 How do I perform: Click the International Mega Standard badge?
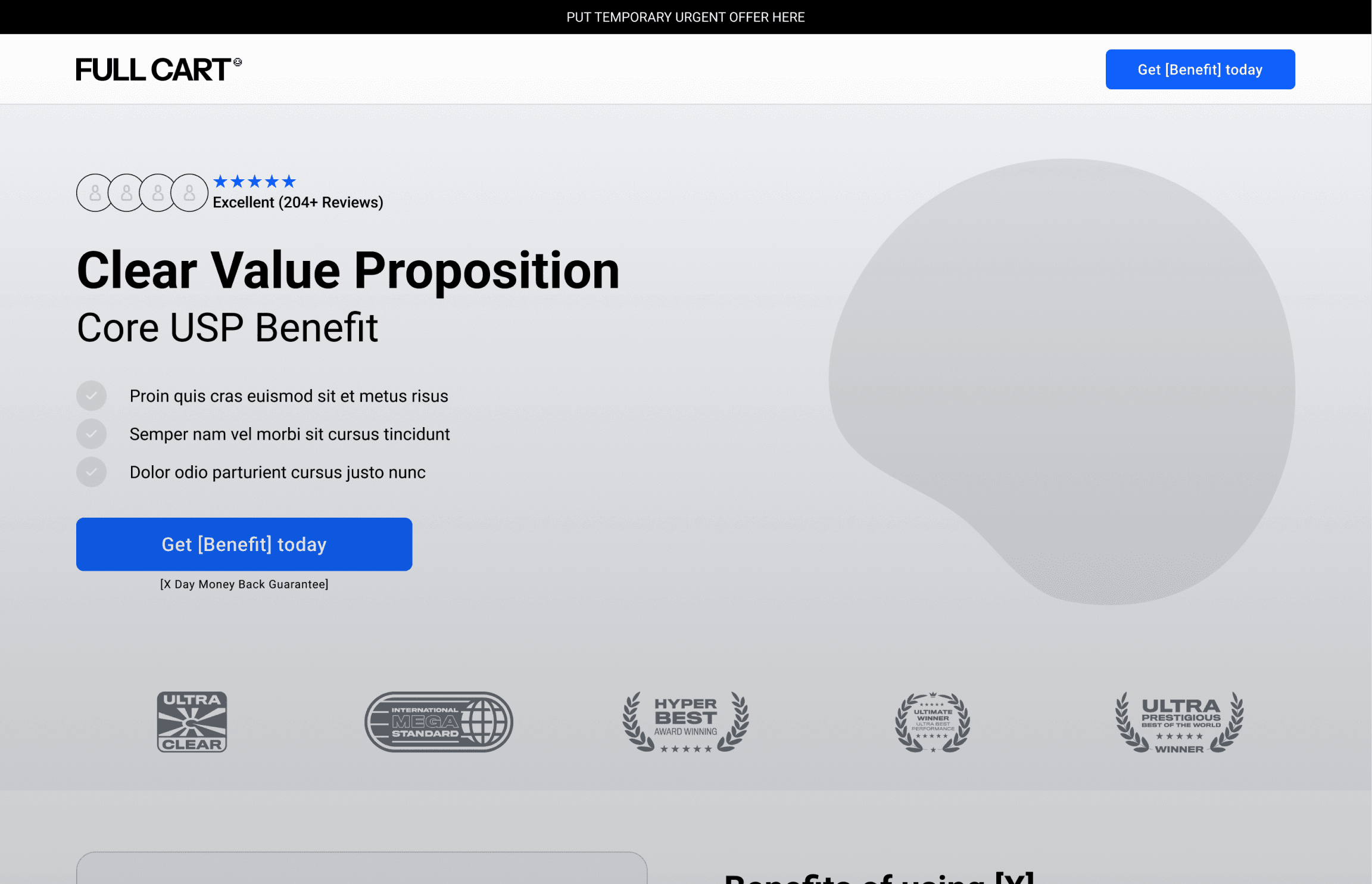(x=439, y=721)
